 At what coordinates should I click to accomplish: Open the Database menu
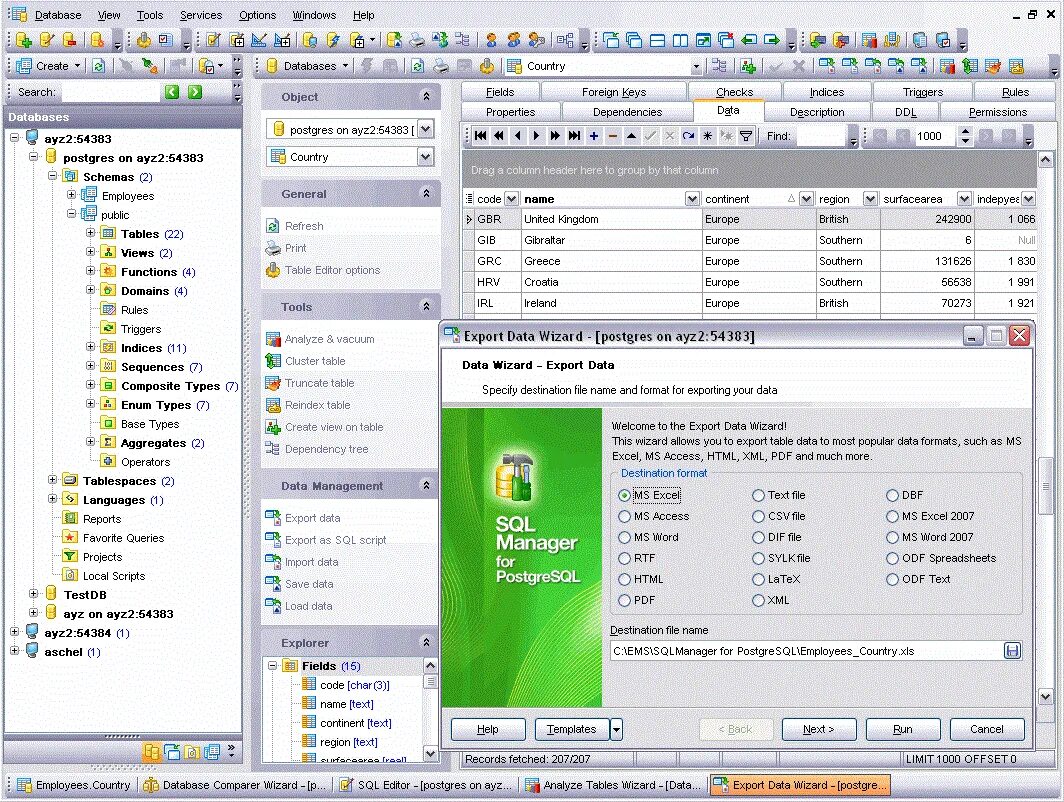(58, 15)
